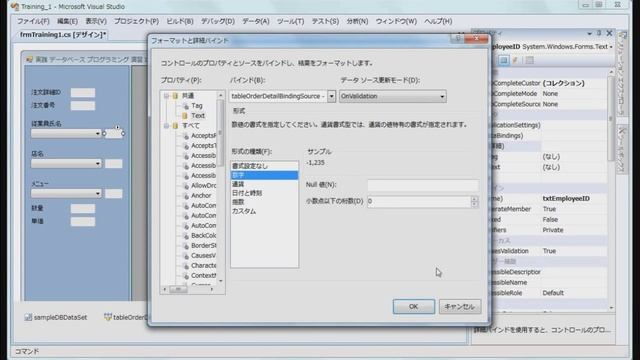Click the help question button of binding dialog
Image resolution: width=640 pixels, height=360 pixels.
click(x=458, y=38)
